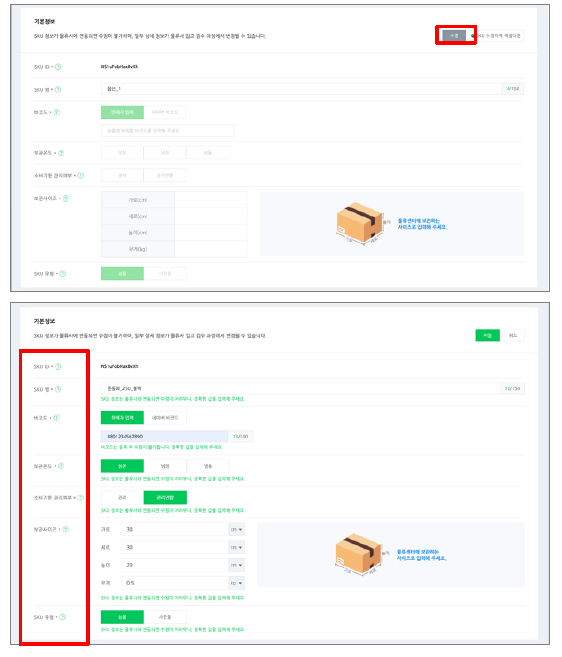Open the 높이 height unit dropdown

[237, 565]
